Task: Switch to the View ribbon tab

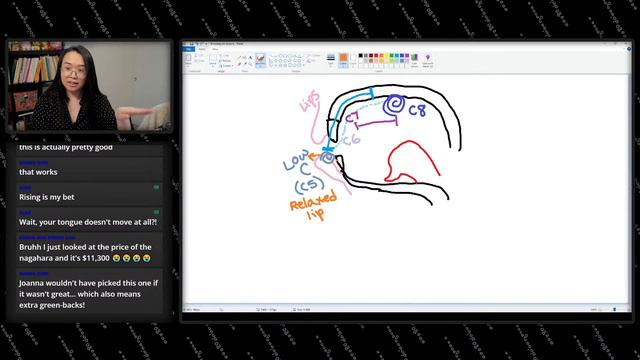Action: coord(215,49)
